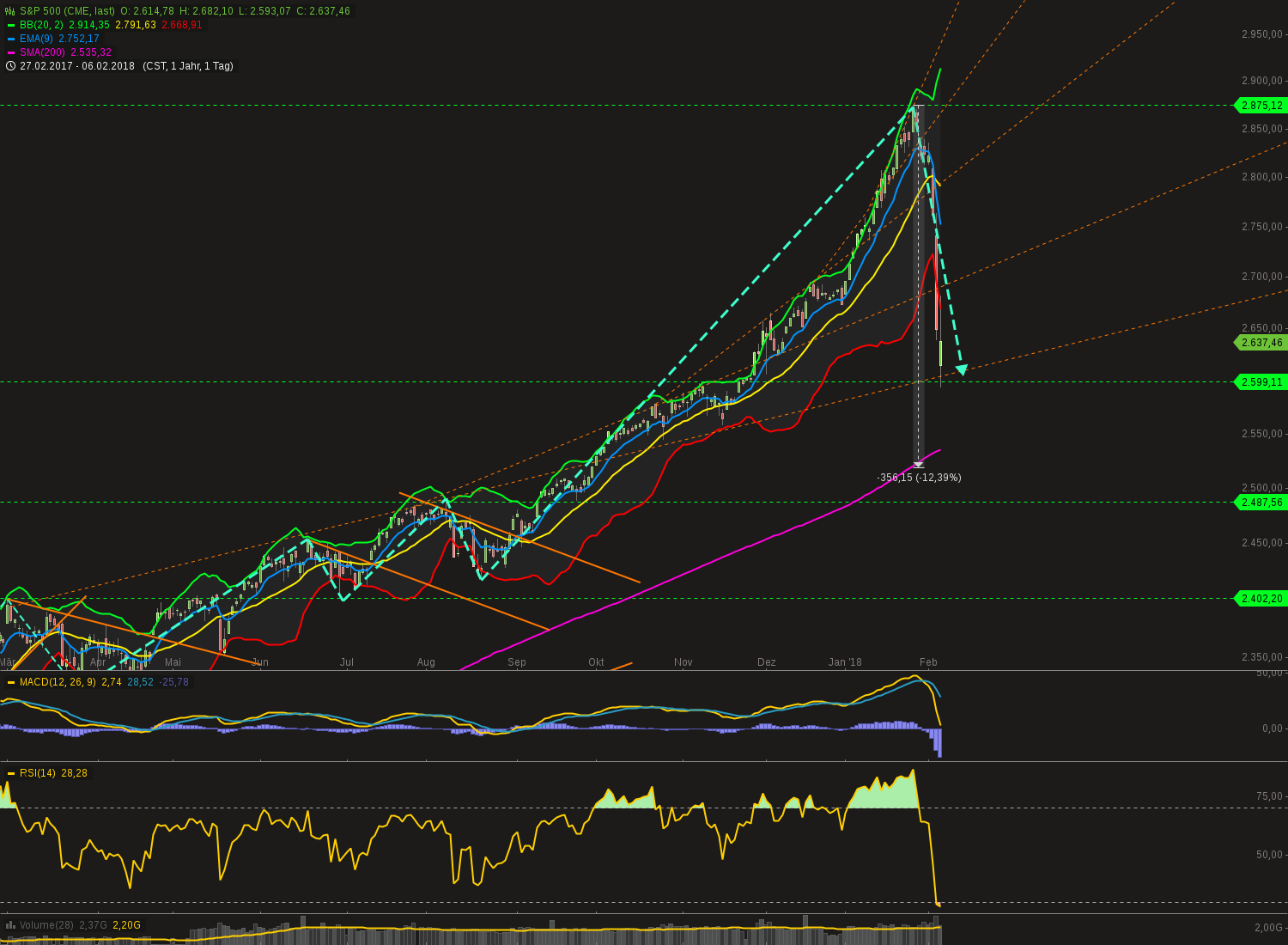Click the clock icon before the date range

click(9, 65)
